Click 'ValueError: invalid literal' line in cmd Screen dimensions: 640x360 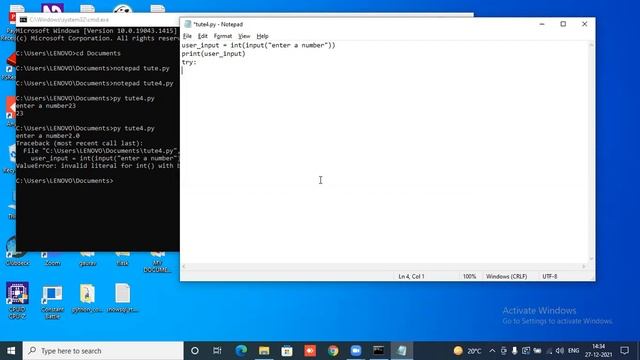[x=98, y=166]
